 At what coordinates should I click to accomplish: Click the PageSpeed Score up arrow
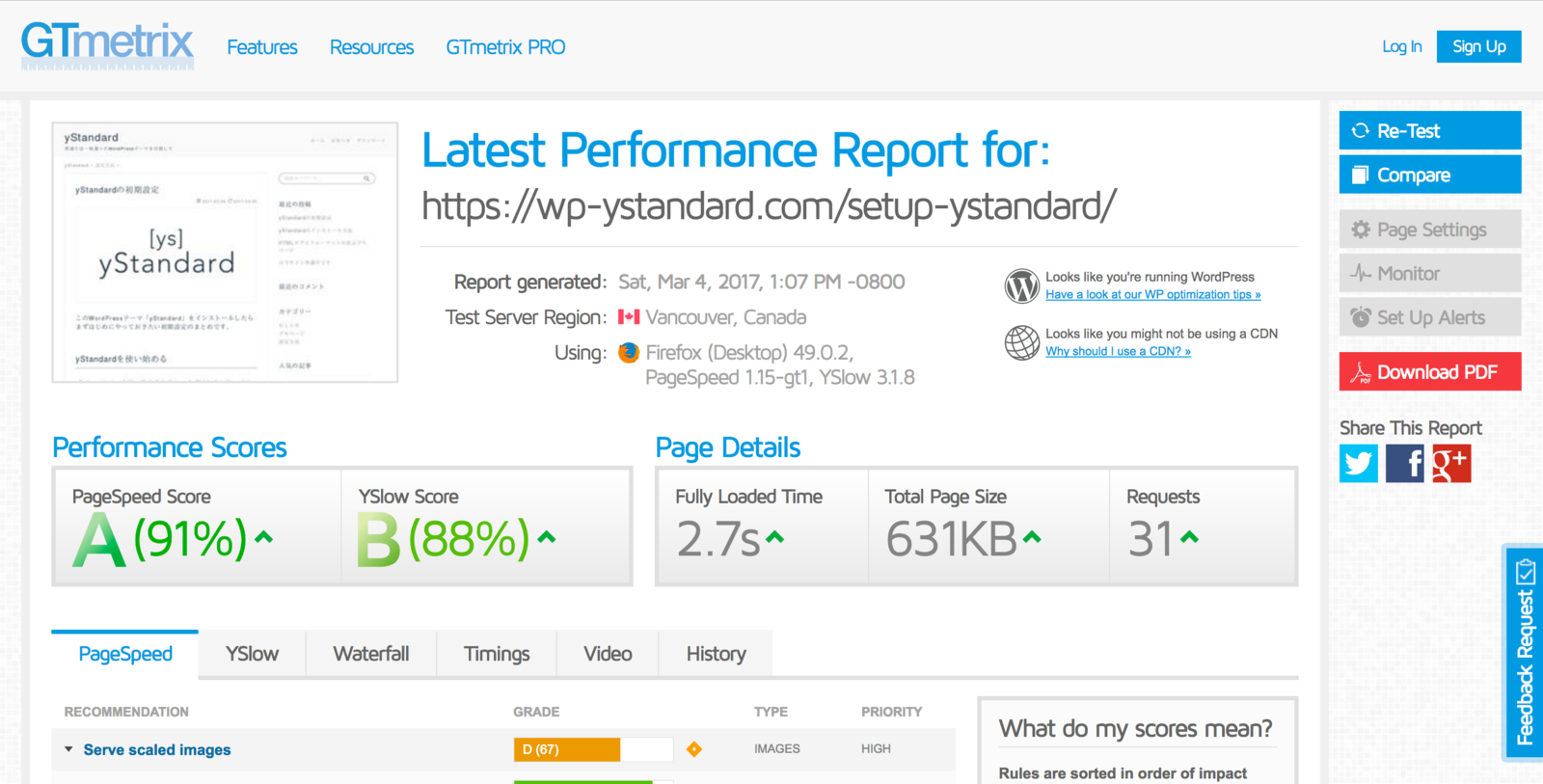click(x=263, y=537)
